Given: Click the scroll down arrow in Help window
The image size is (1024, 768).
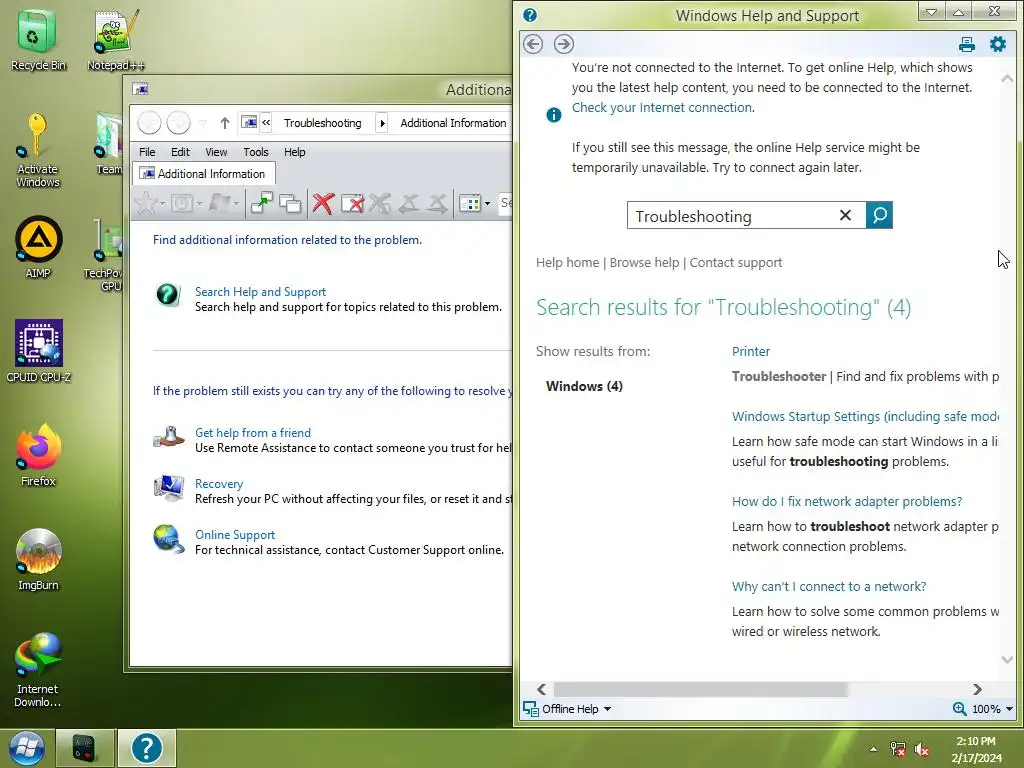Looking at the screenshot, I should click(1007, 660).
